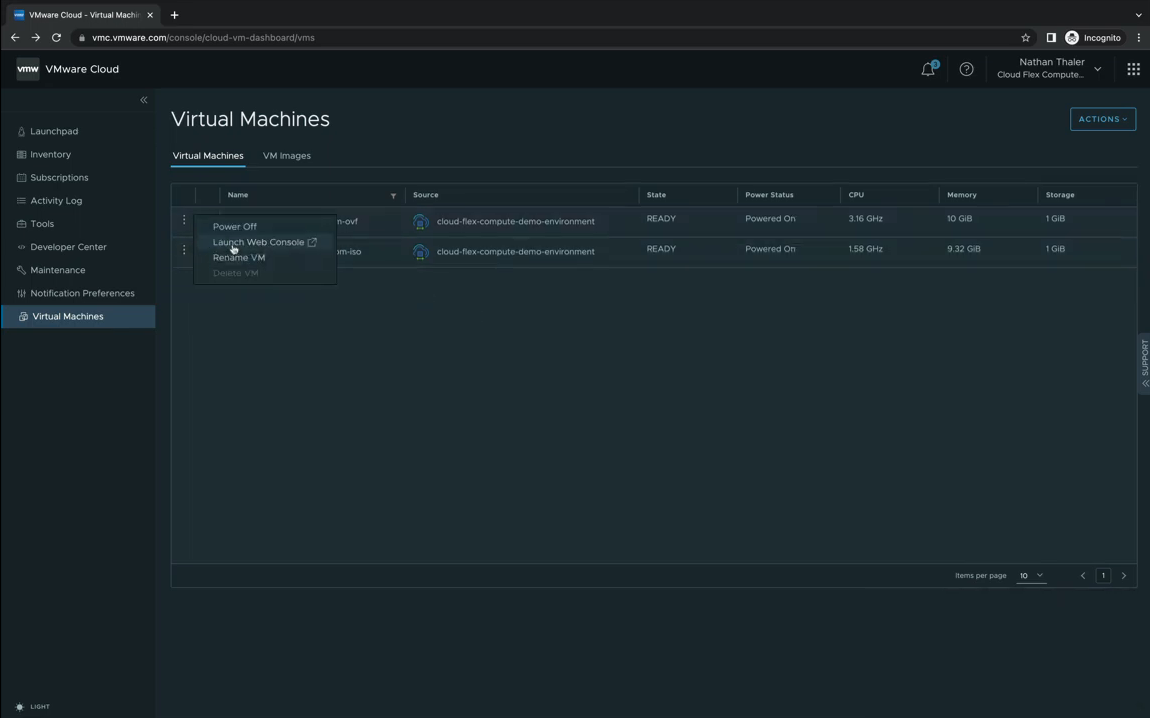
Task: Click the greyed Delete VM entry
Action: point(235,273)
